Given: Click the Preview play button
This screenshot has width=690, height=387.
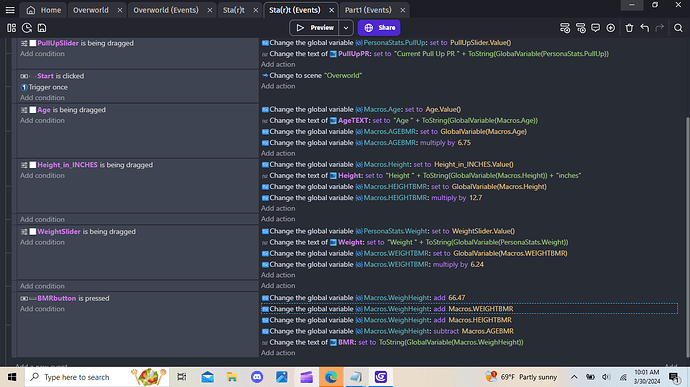Looking at the screenshot, I should 314,28.
